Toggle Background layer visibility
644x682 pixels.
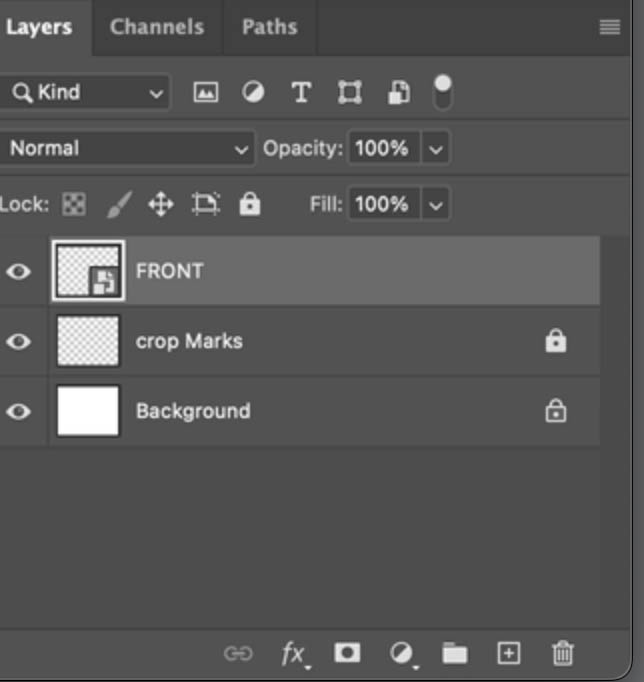pyautogui.click(x=19, y=411)
